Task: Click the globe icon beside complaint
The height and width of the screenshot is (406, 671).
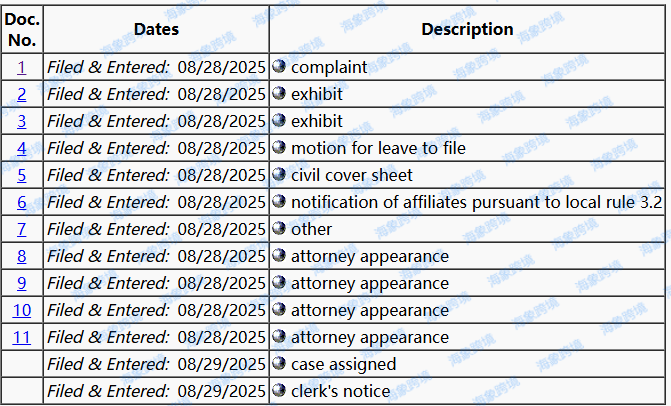Action: [x=279, y=67]
